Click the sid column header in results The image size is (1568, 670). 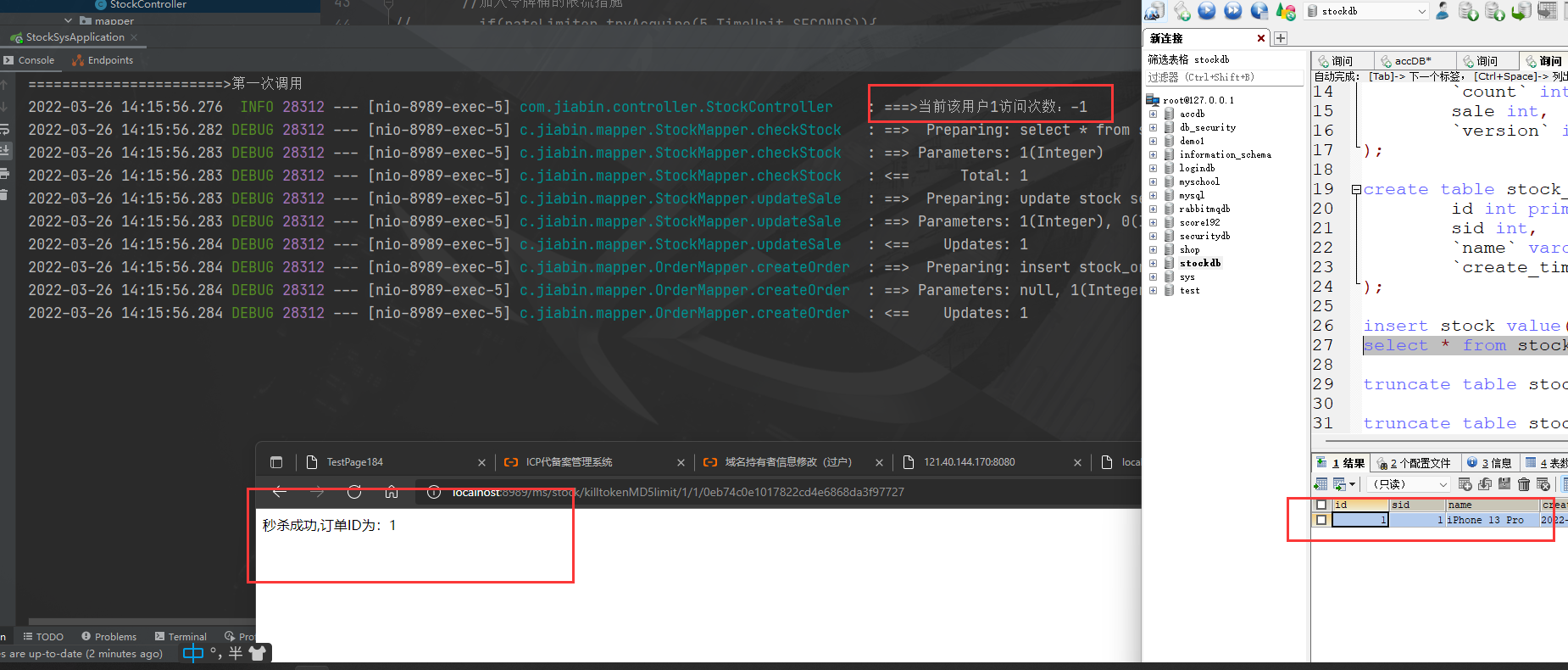click(x=1417, y=505)
